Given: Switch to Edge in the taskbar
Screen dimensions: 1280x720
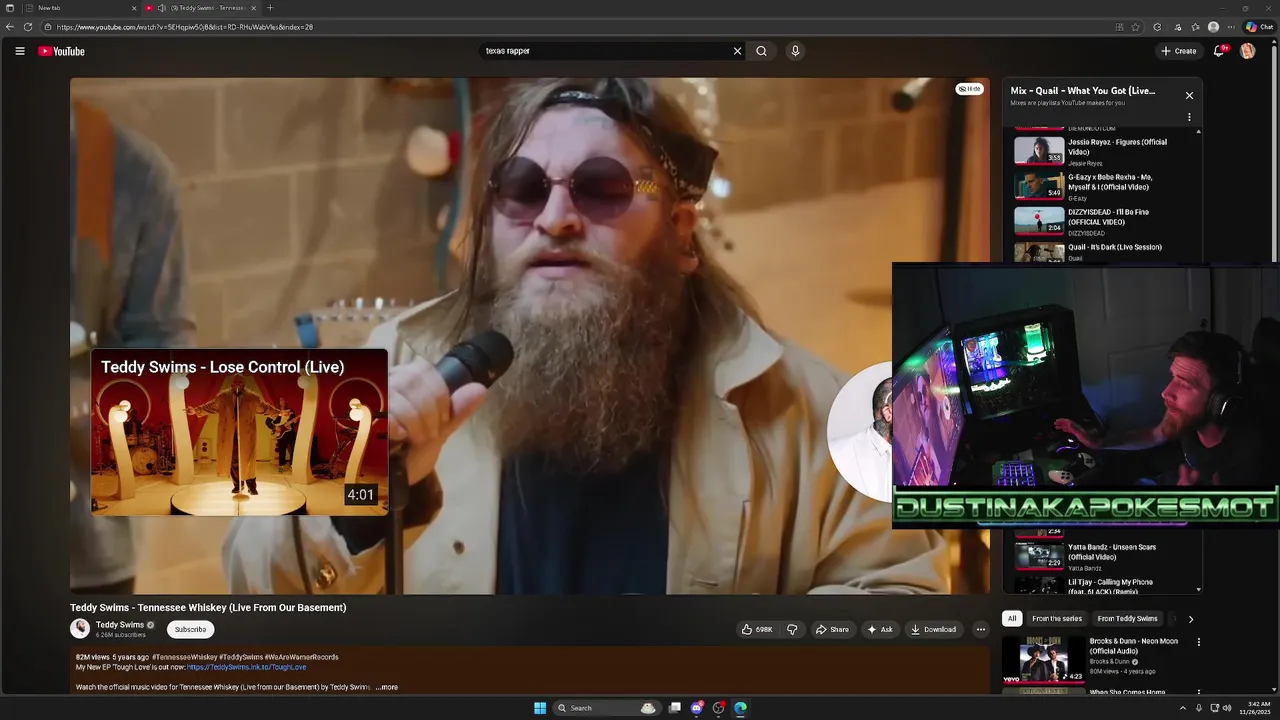Looking at the screenshot, I should [x=740, y=708].
